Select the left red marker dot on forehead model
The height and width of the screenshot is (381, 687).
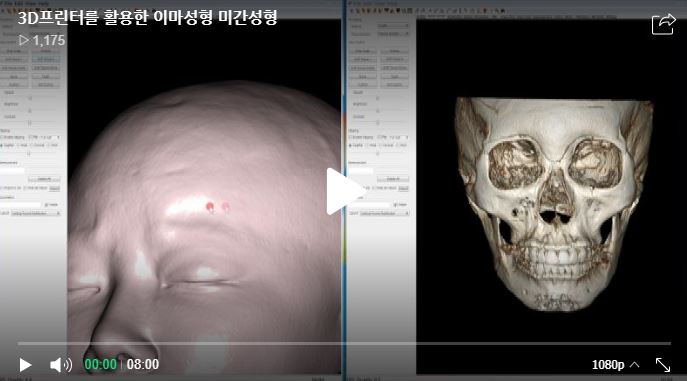point(210,206)
